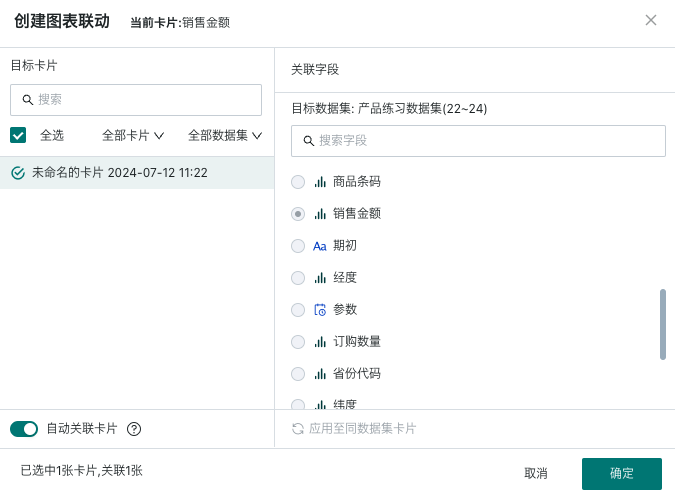Click the help icon beside 自动关联卡片
Image resolution: width=675 pixels, height=498 pixels.
[134, 429]
